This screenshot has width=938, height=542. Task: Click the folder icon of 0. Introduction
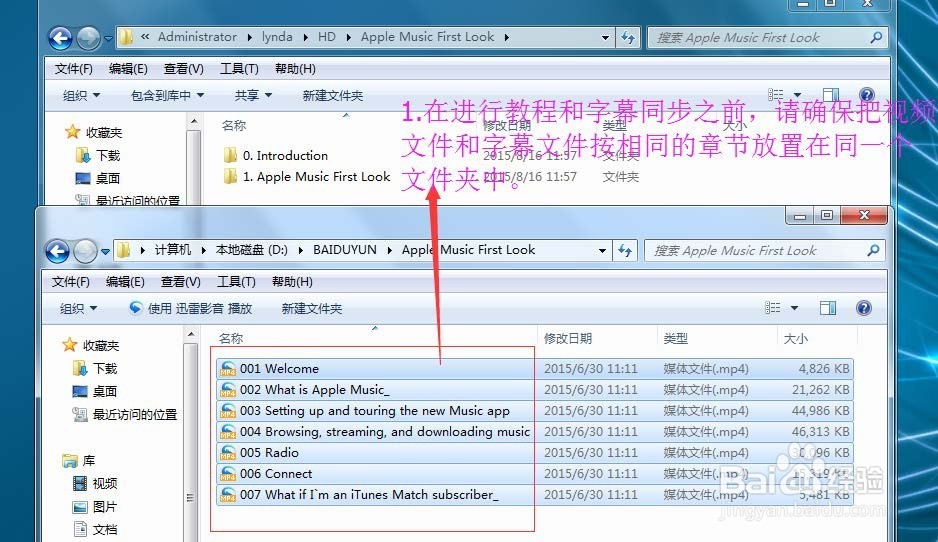[230, 156]
